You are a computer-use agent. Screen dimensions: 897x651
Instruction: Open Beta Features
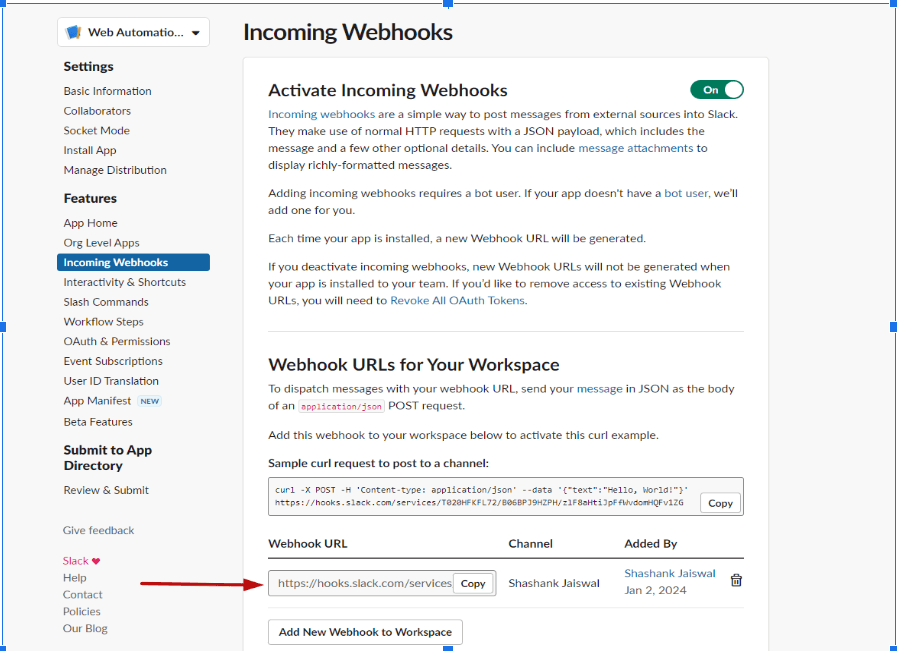[x=98, y=422]
